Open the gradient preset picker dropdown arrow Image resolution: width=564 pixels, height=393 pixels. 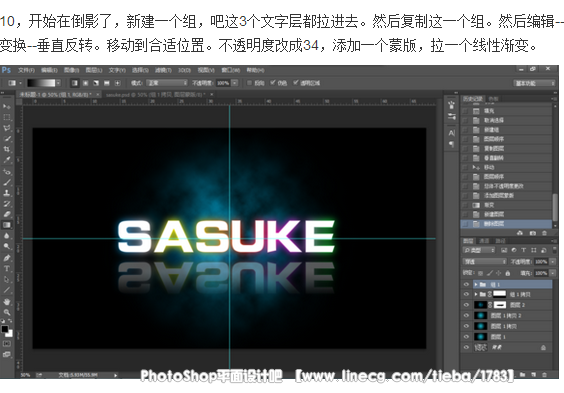point(59,83)
